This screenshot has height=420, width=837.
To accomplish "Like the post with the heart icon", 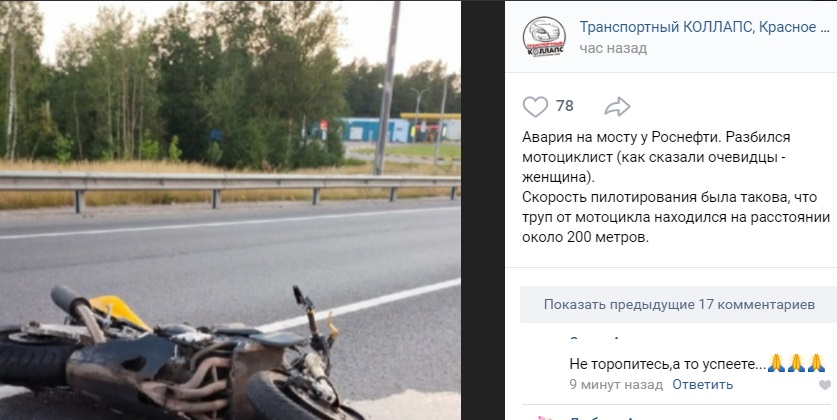I will (x=535, y=107).
